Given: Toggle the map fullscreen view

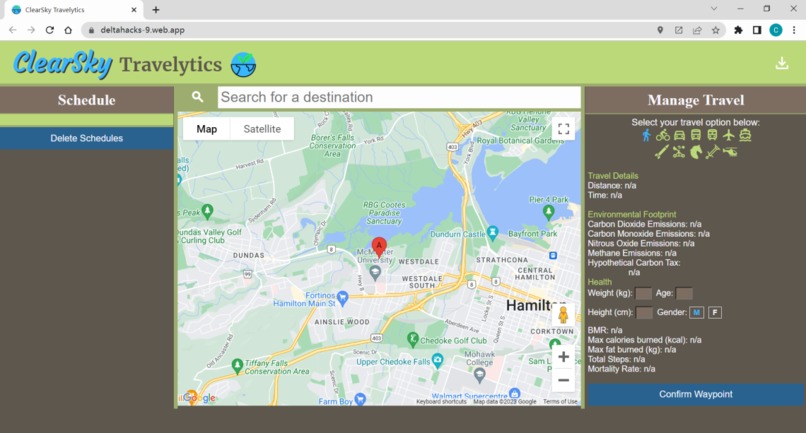Looking at the screenshot, I should (563, 129).
